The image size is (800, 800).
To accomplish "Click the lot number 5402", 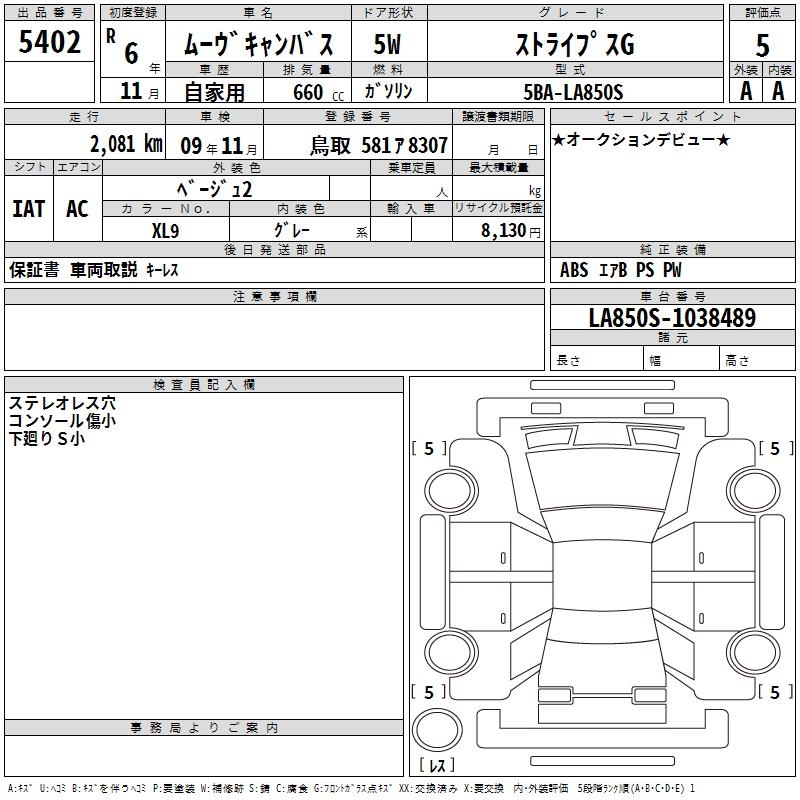I will pyautogui.click(x=49, y=42).
